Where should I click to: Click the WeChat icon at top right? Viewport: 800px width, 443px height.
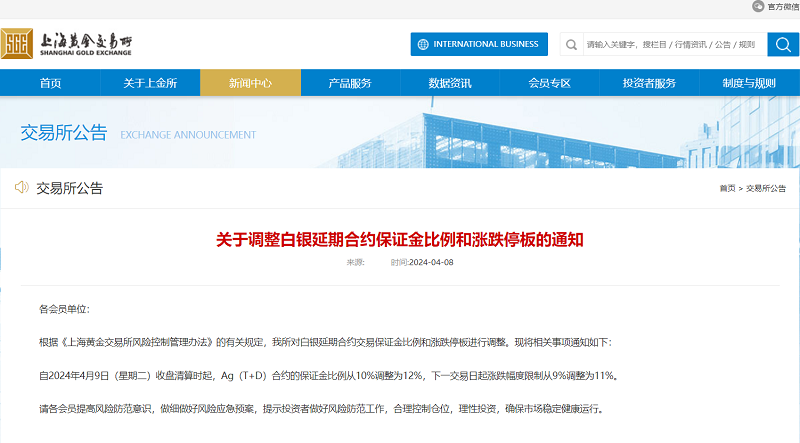coord(757,6)
